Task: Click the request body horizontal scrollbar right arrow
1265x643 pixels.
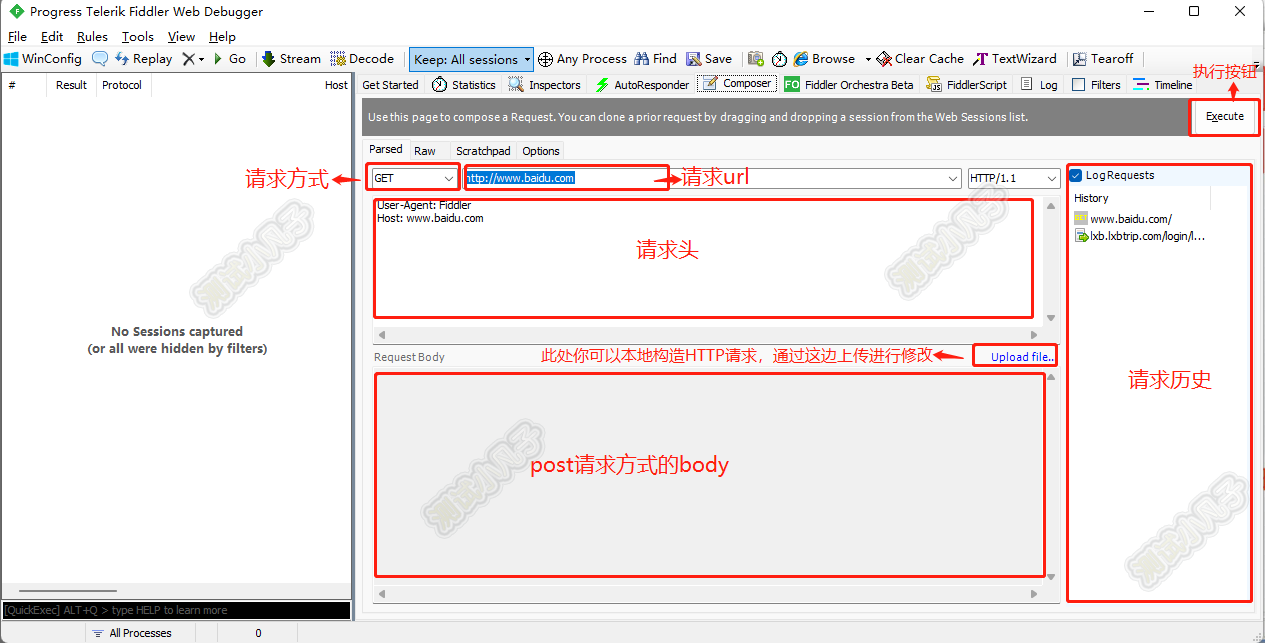Action: click(x=1035, y=594)
